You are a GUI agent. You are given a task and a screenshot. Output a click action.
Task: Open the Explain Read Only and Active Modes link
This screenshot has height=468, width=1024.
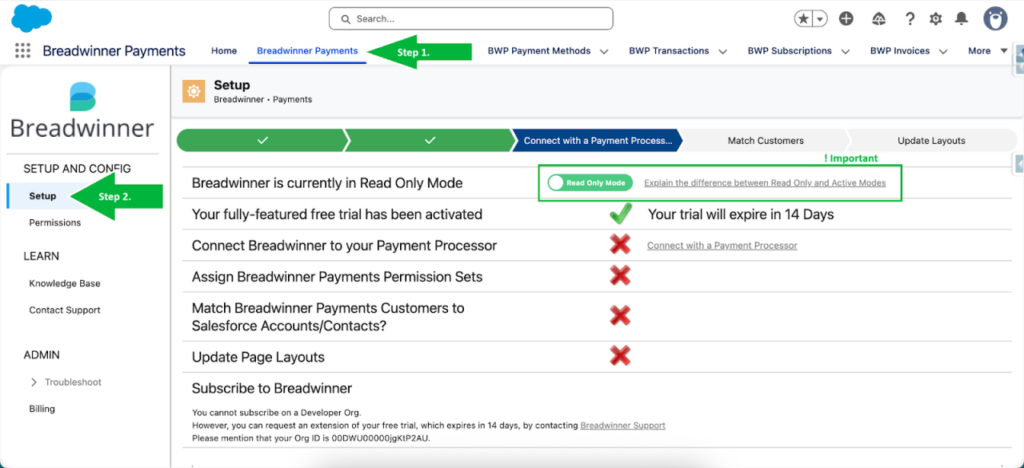click(765, 183)
